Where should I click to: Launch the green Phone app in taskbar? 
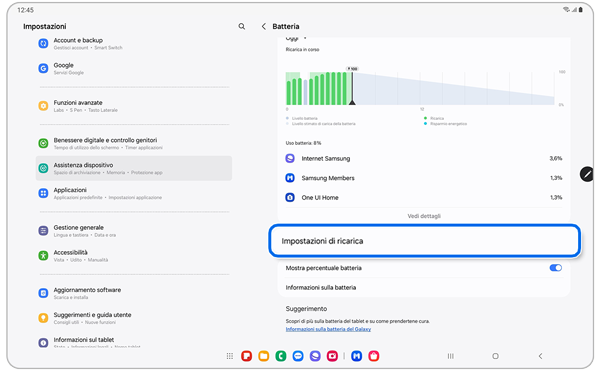(281, 356)
